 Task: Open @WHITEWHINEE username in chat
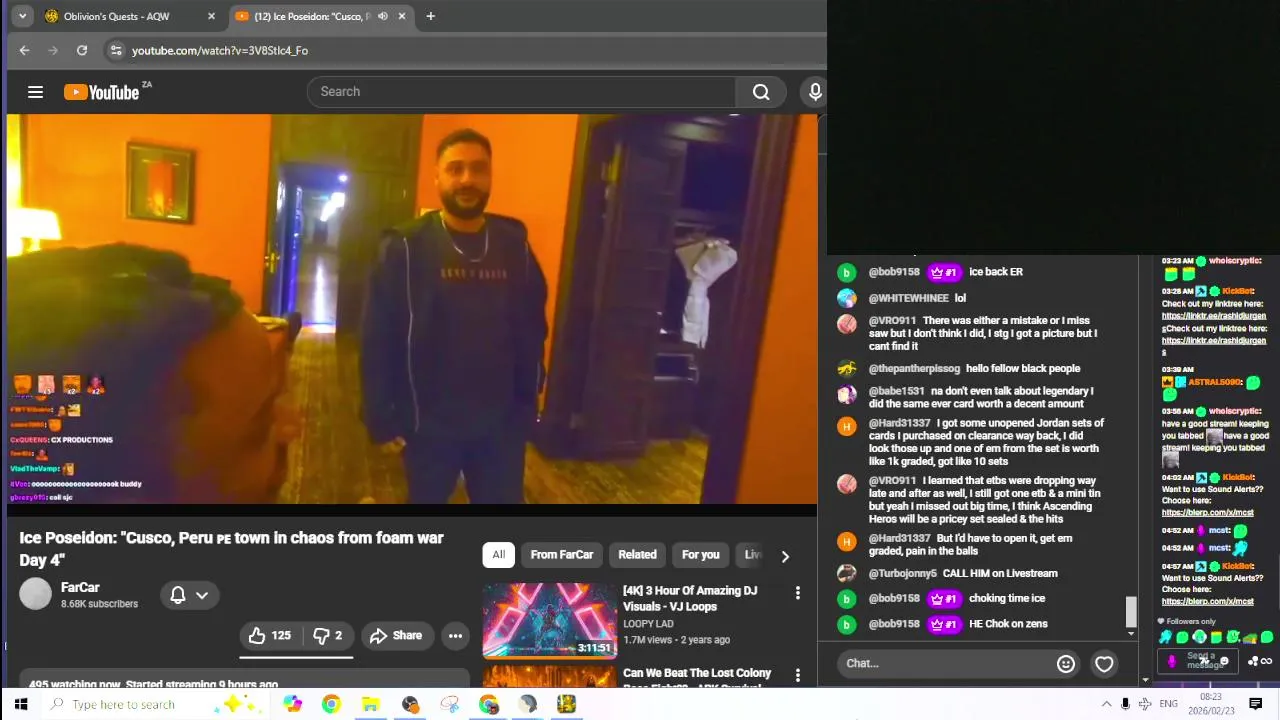pos(908,298)
